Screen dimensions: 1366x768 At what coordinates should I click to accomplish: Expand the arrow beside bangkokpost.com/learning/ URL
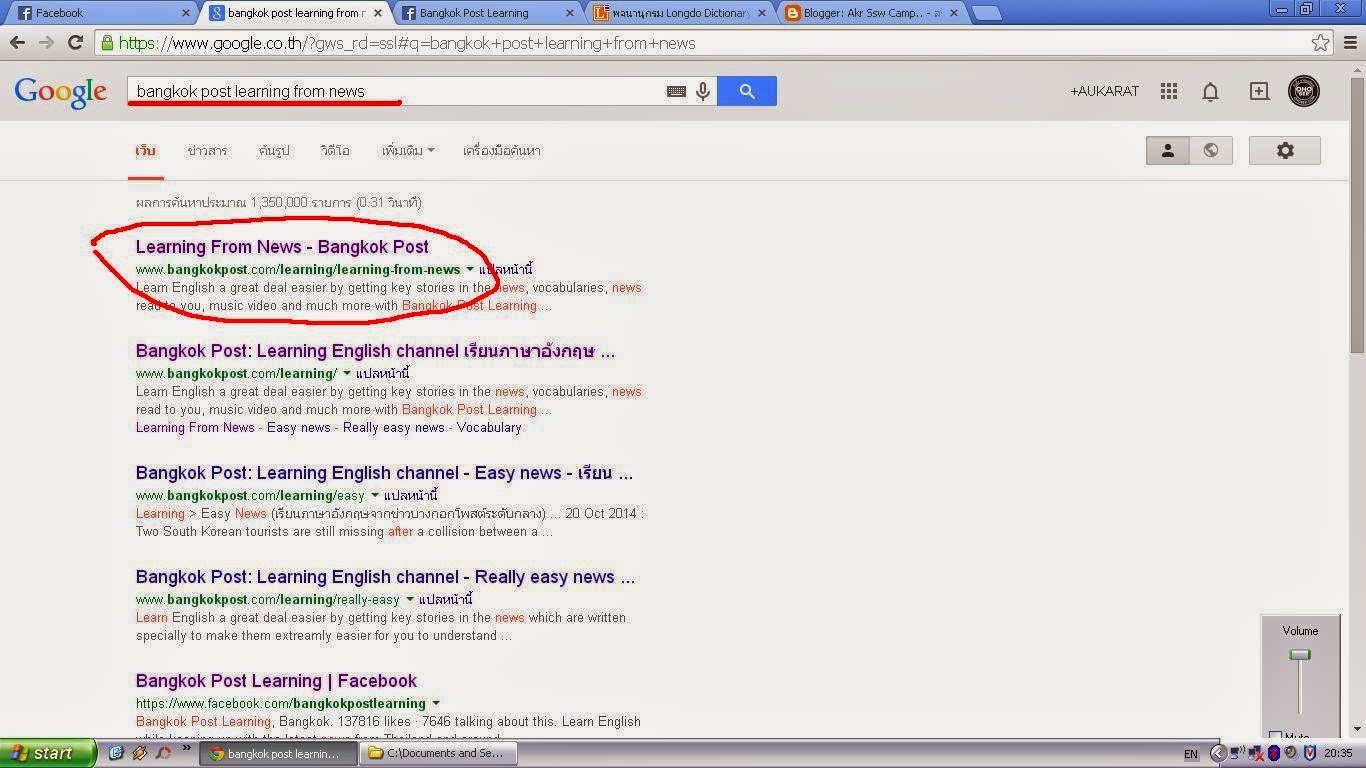(x=347, y=373)
